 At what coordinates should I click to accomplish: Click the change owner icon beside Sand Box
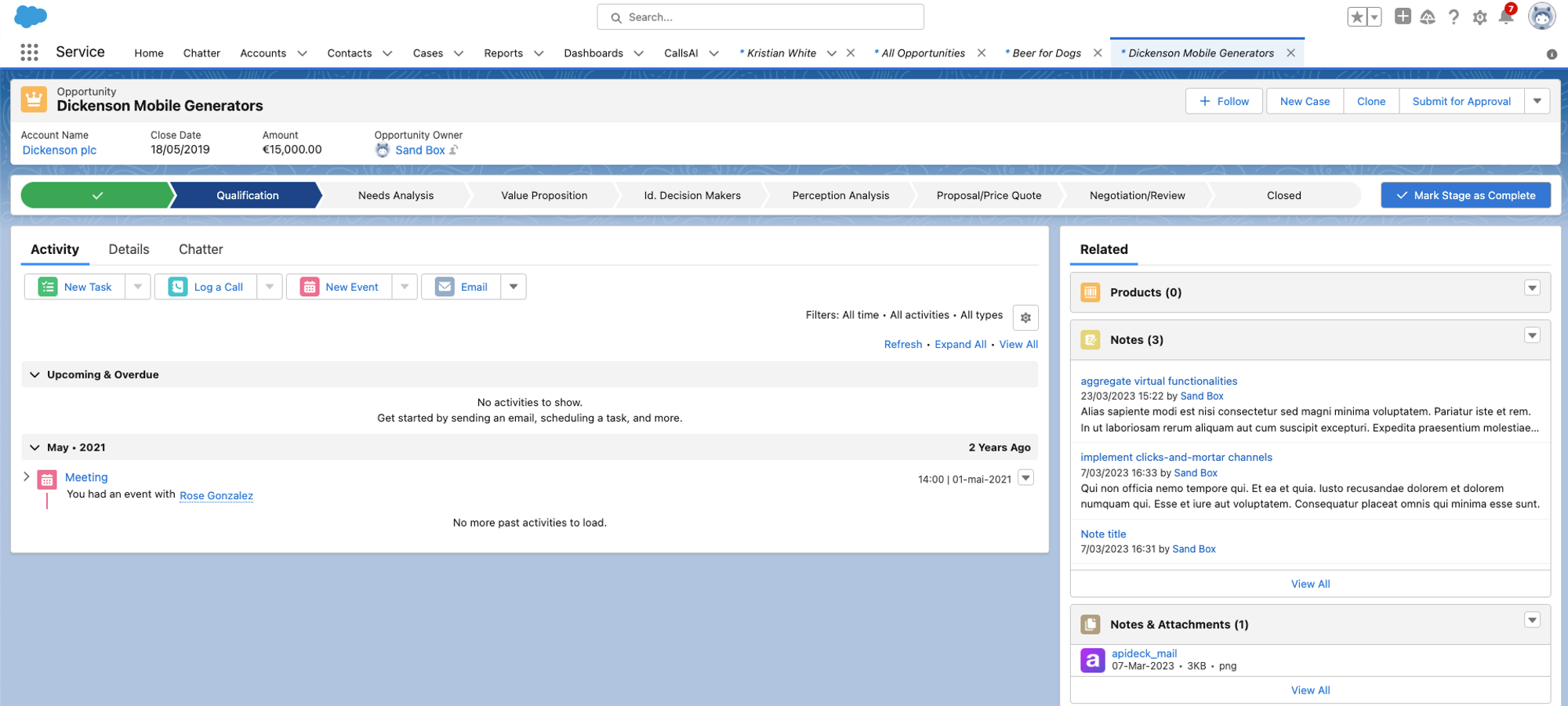[x=454, y=150]
